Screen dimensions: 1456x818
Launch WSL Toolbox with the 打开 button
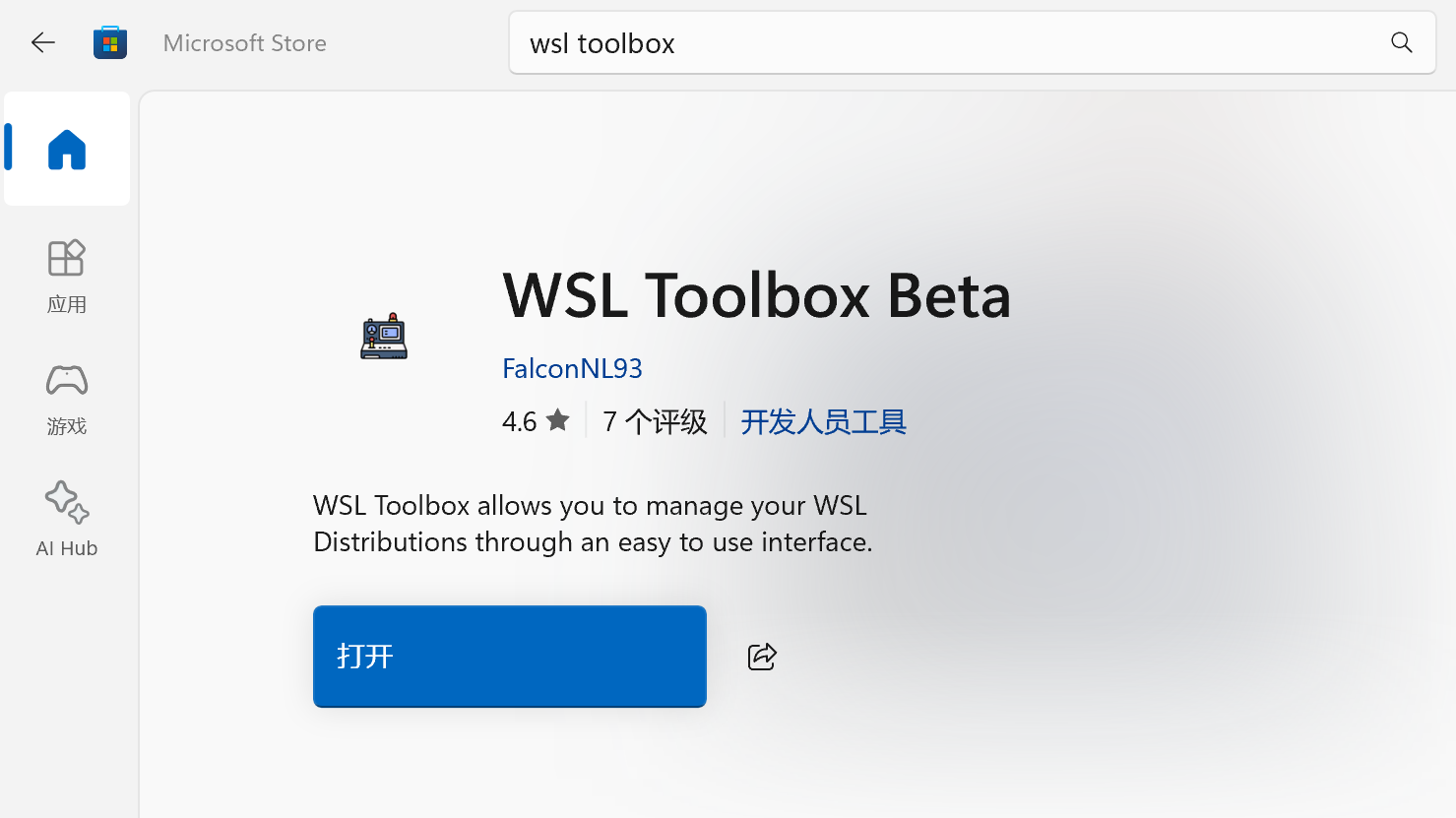(509, 656)
